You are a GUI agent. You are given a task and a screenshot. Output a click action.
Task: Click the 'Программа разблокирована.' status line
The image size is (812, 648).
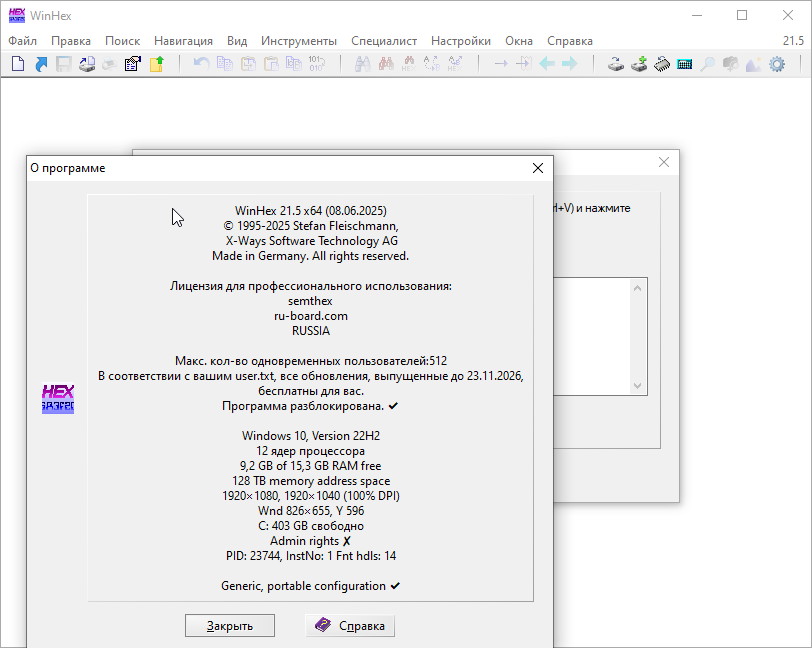tap(310, 406)
